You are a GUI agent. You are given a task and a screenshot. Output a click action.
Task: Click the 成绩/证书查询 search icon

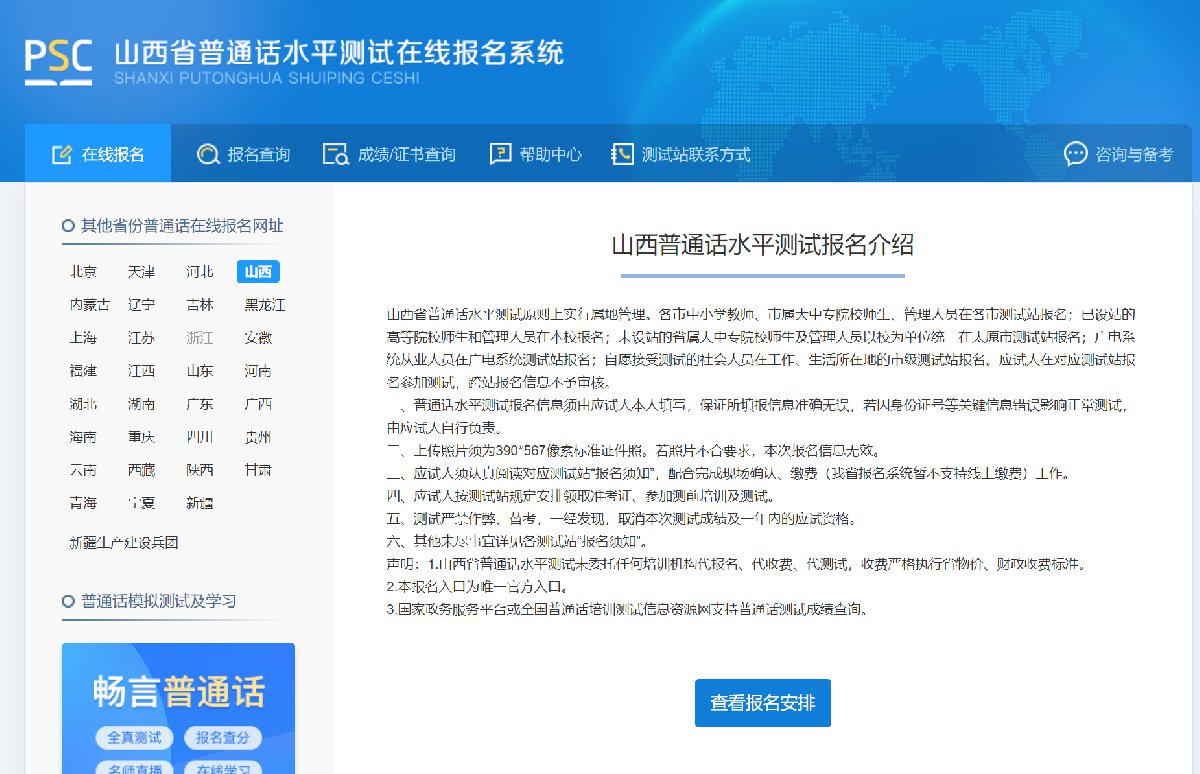tap(335, 154)
